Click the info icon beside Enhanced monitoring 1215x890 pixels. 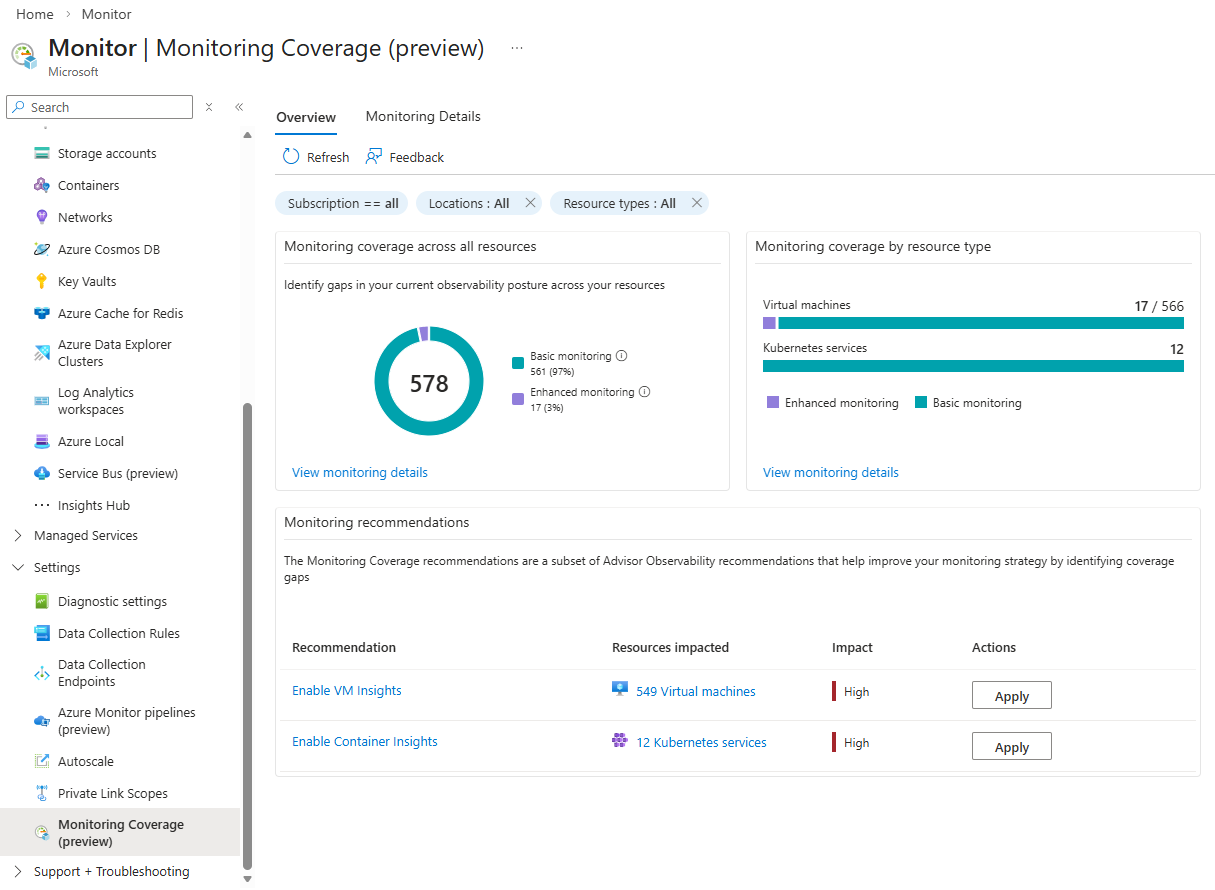pos(643,391)
